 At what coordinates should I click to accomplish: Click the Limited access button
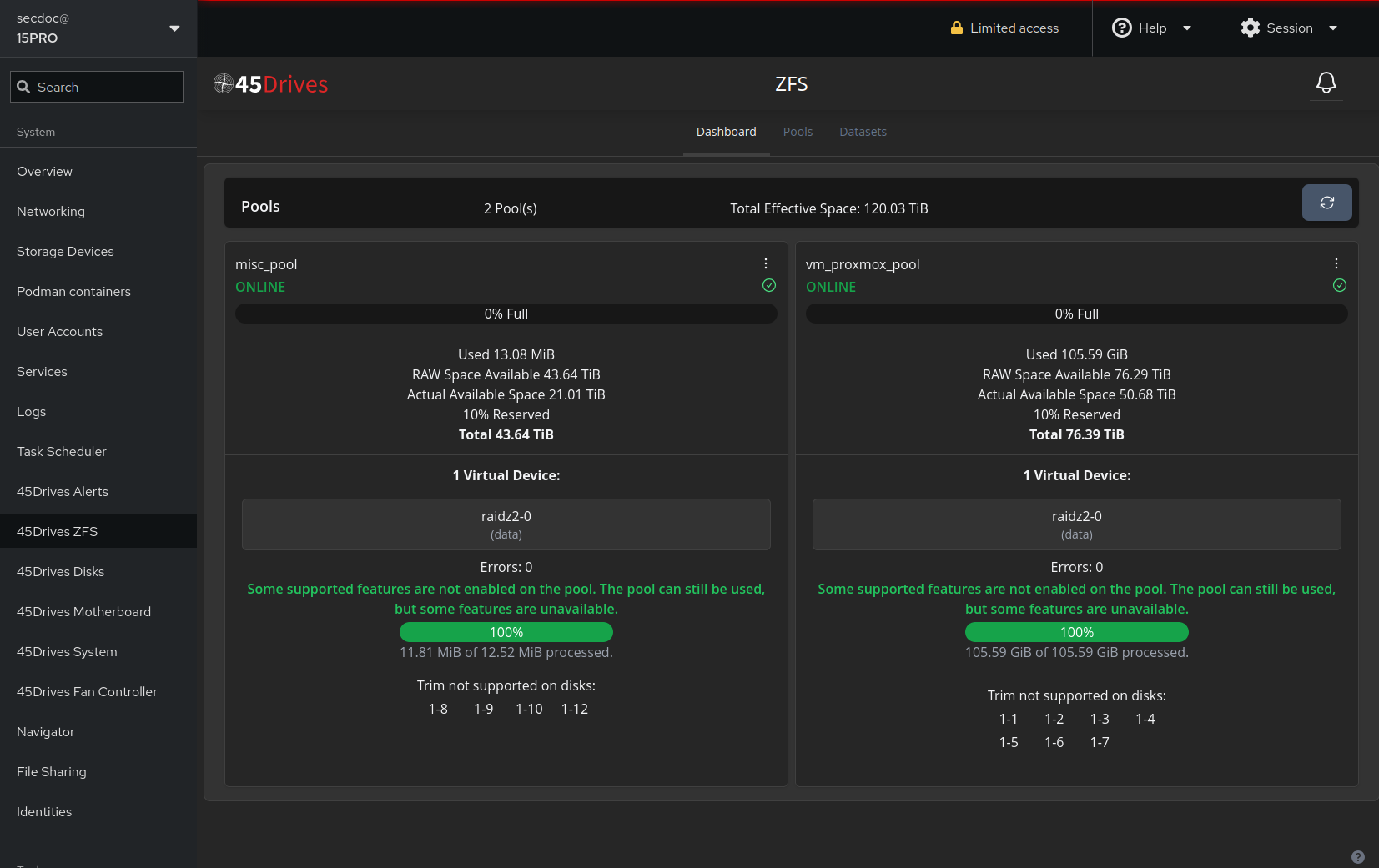[x=1004, y=28]
